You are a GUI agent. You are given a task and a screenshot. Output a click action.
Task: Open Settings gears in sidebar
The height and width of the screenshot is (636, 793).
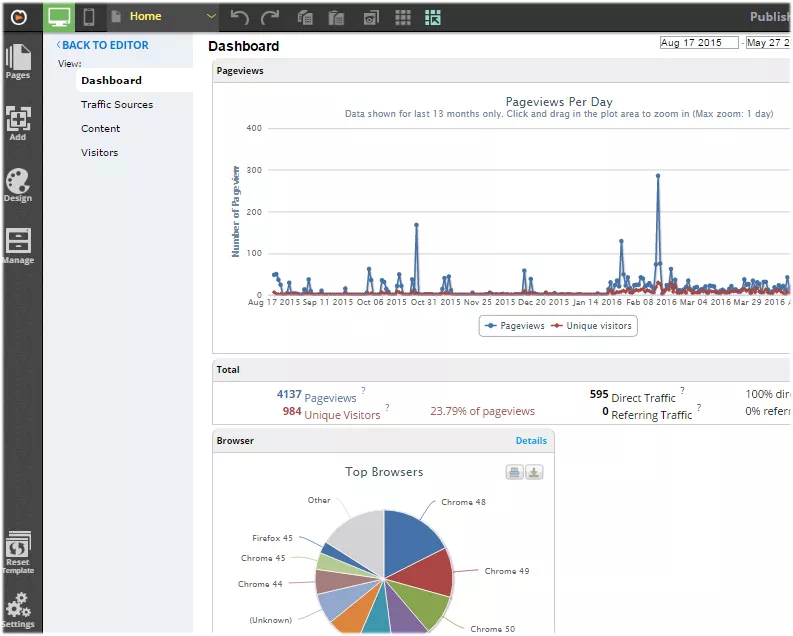(x=18, y=610)
